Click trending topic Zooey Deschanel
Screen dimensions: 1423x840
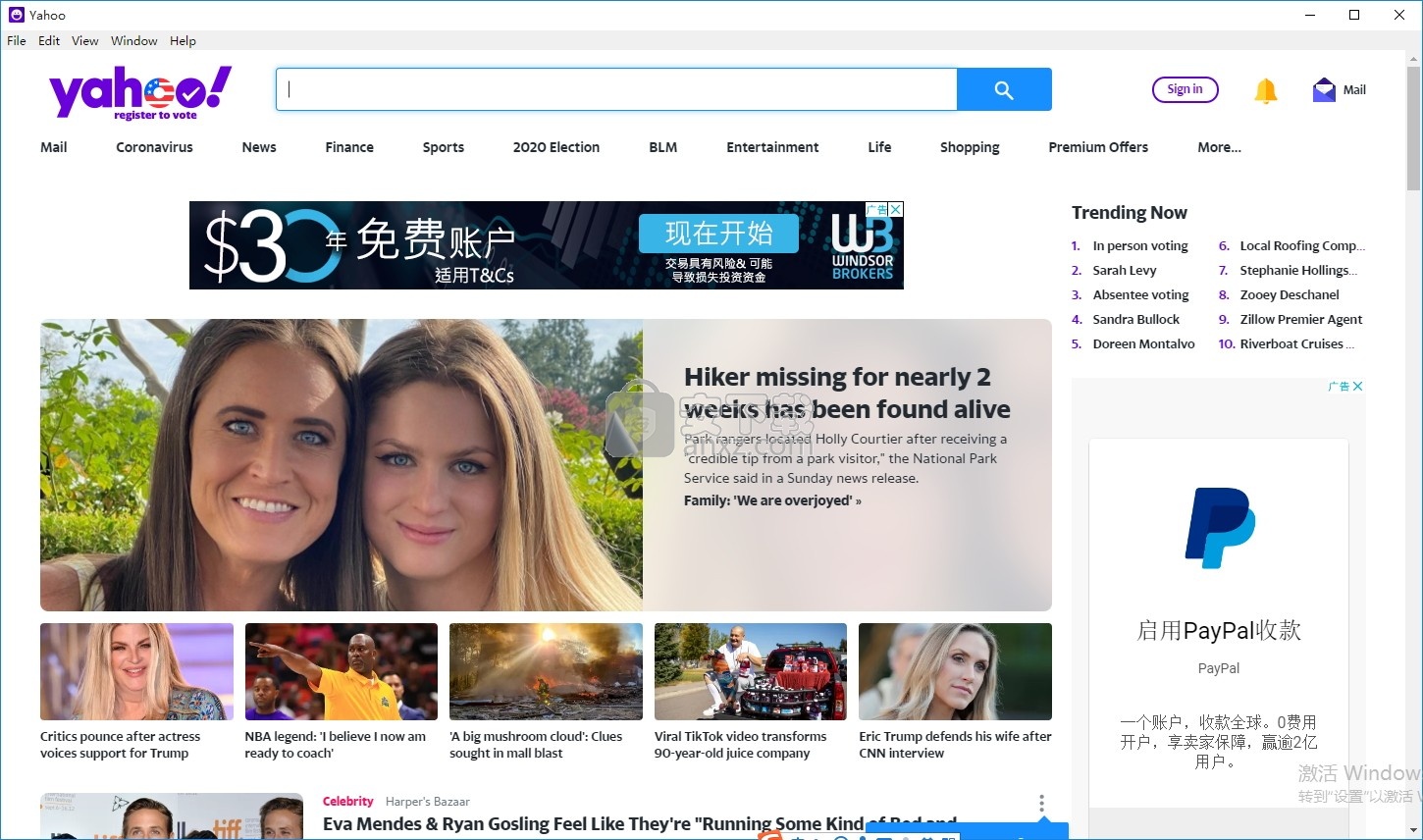click(x=1290, y=295)
